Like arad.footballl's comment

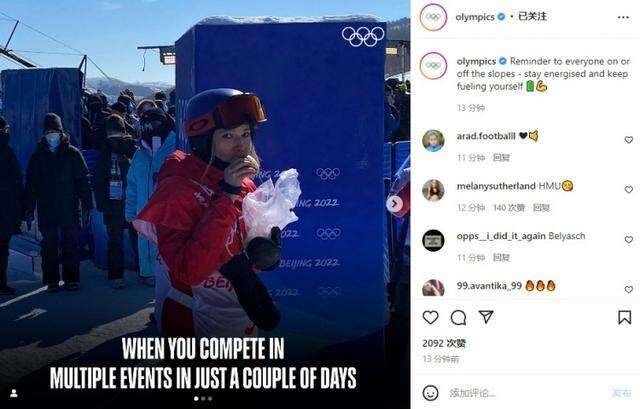coord(629,140)
